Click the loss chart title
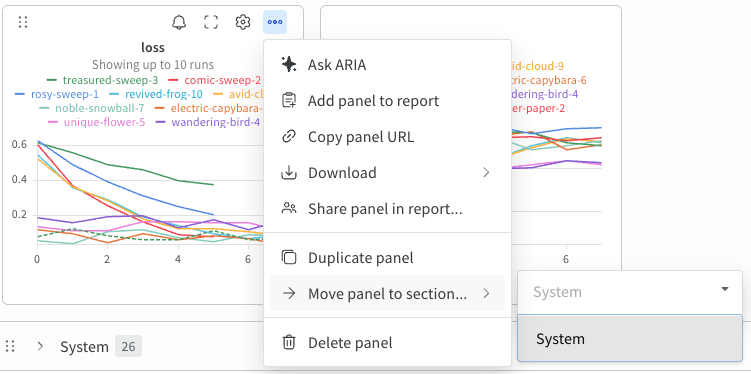Screen dimensions: 751x374 (153, 47)
